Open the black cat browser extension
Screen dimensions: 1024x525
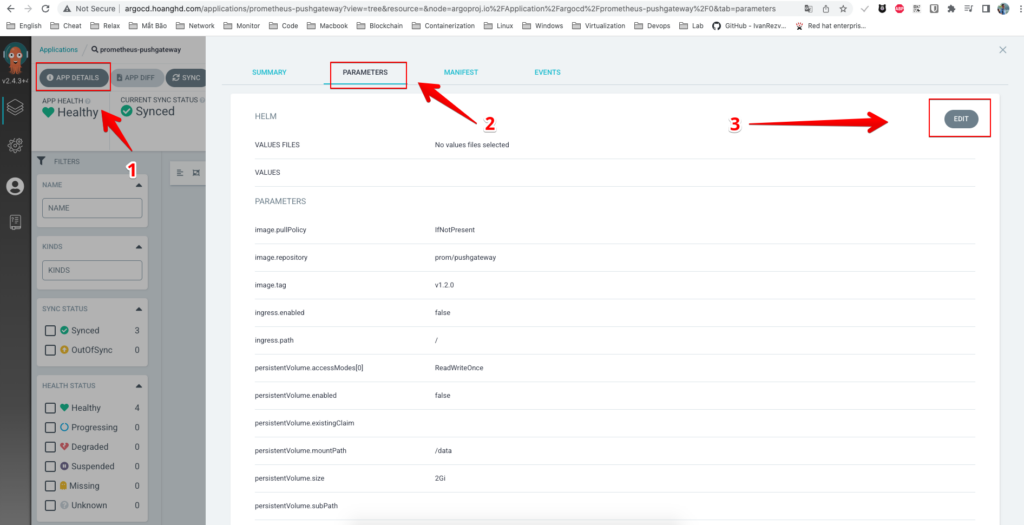pos(882,9)
